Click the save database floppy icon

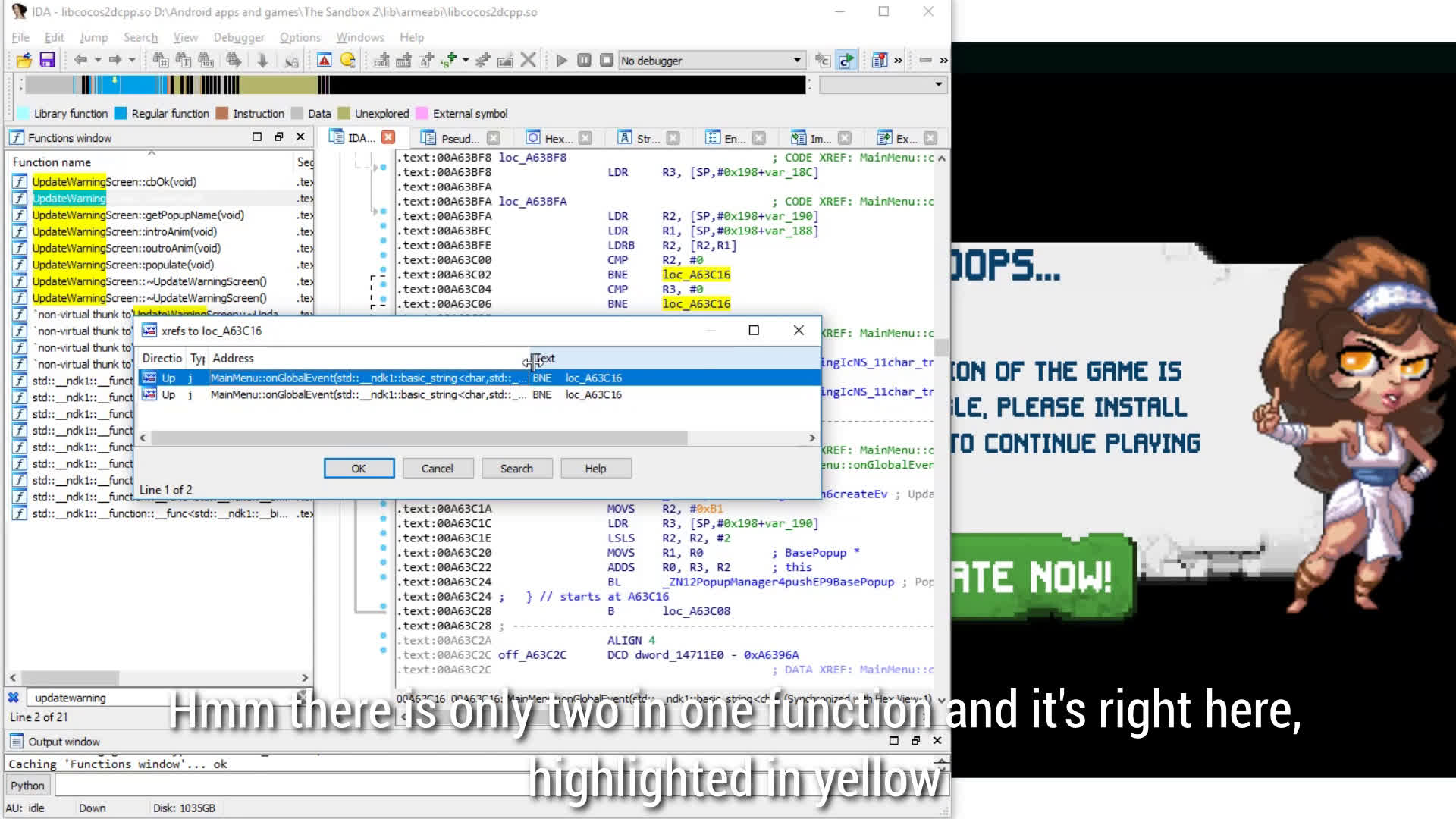tap(47, 60)
